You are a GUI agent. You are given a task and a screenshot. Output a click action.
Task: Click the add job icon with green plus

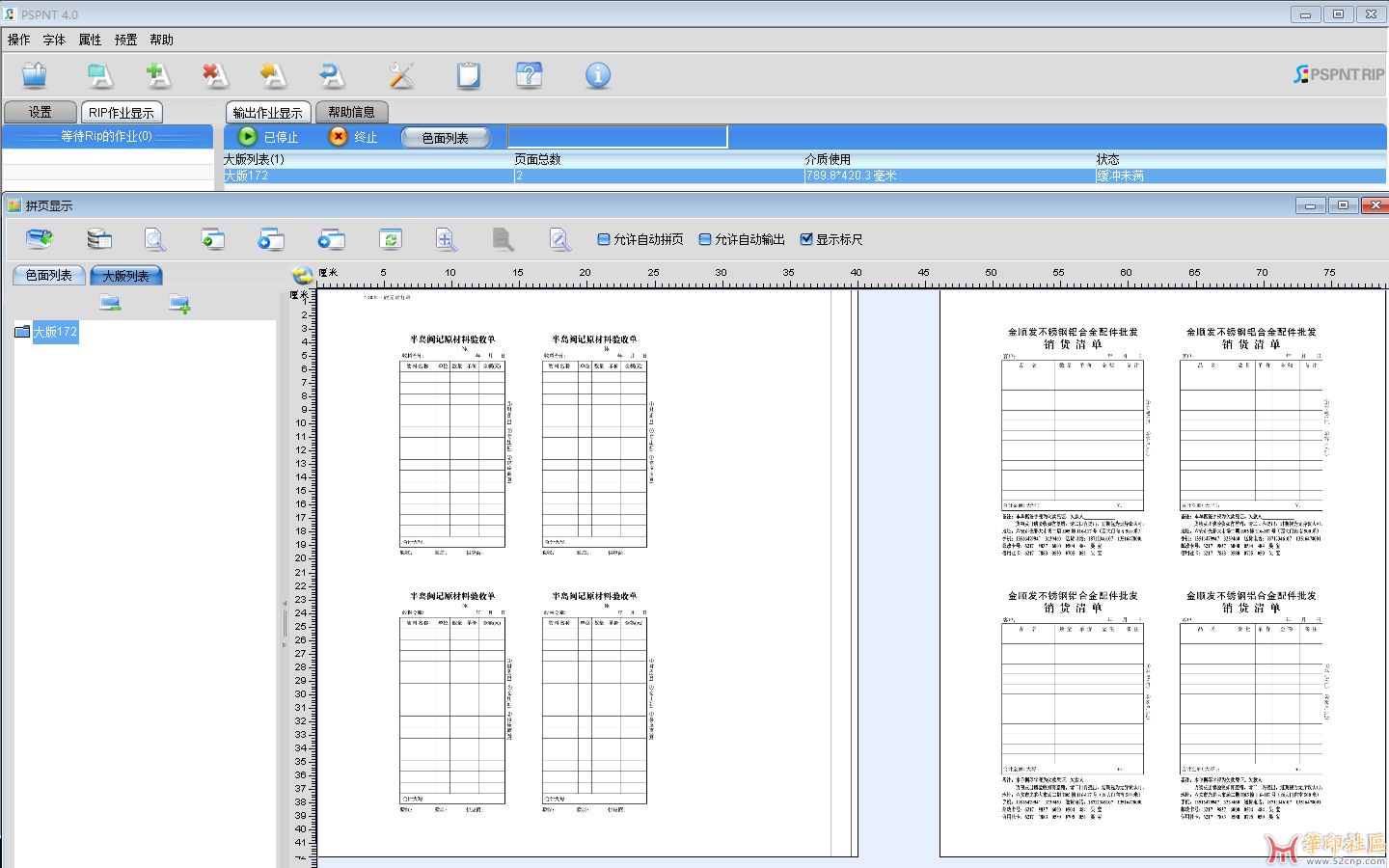pyautogui.click(x=157, y=75)
